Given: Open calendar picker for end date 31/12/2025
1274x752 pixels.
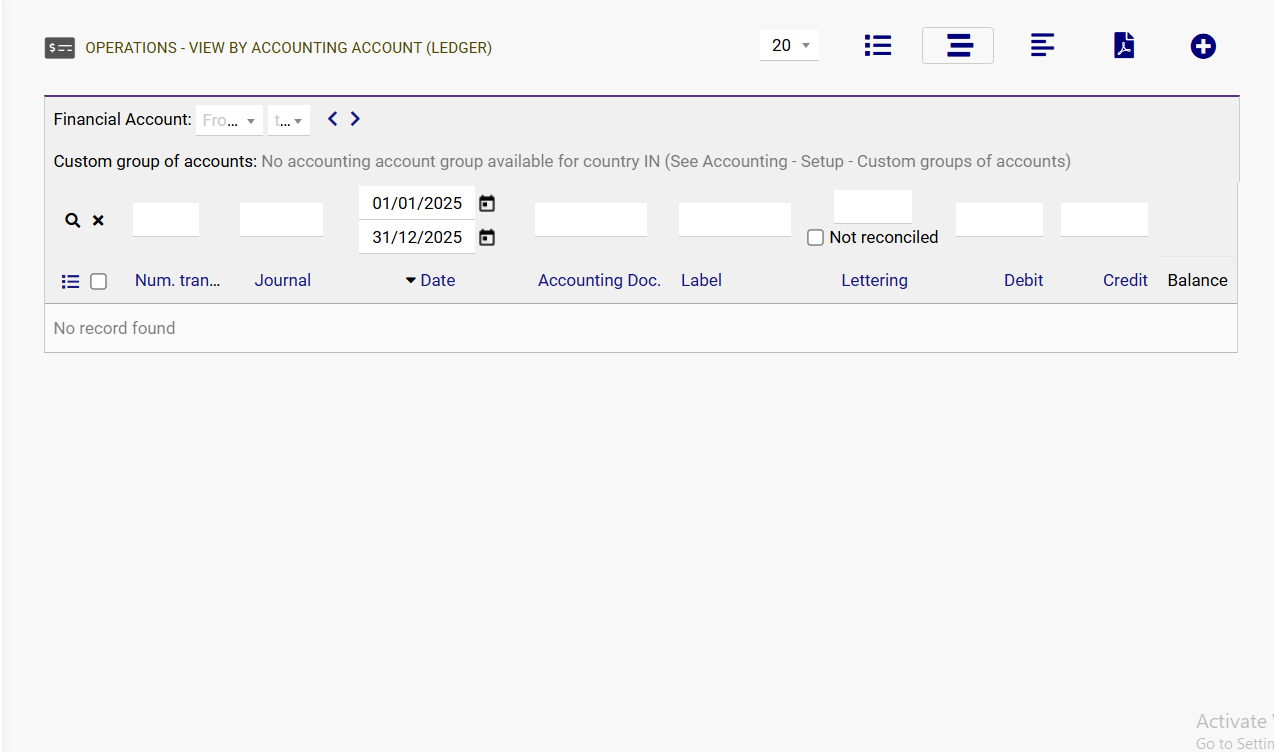Looking at the screenshot, I should (x=487, y=238).
